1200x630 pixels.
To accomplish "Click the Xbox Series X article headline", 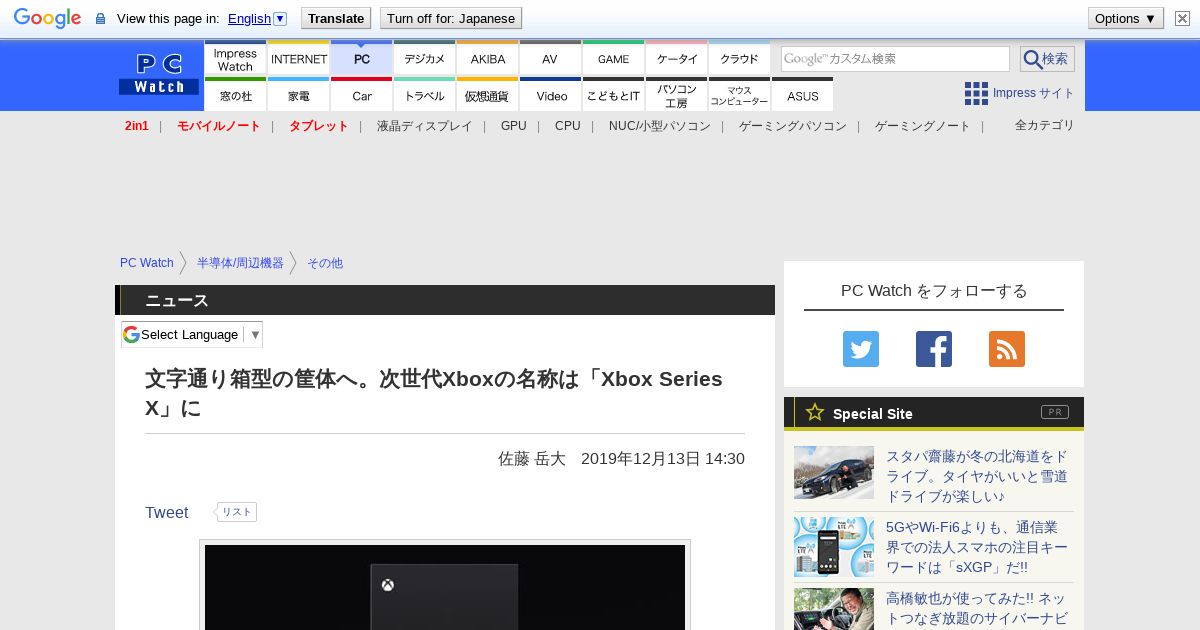I will point(434,393).
